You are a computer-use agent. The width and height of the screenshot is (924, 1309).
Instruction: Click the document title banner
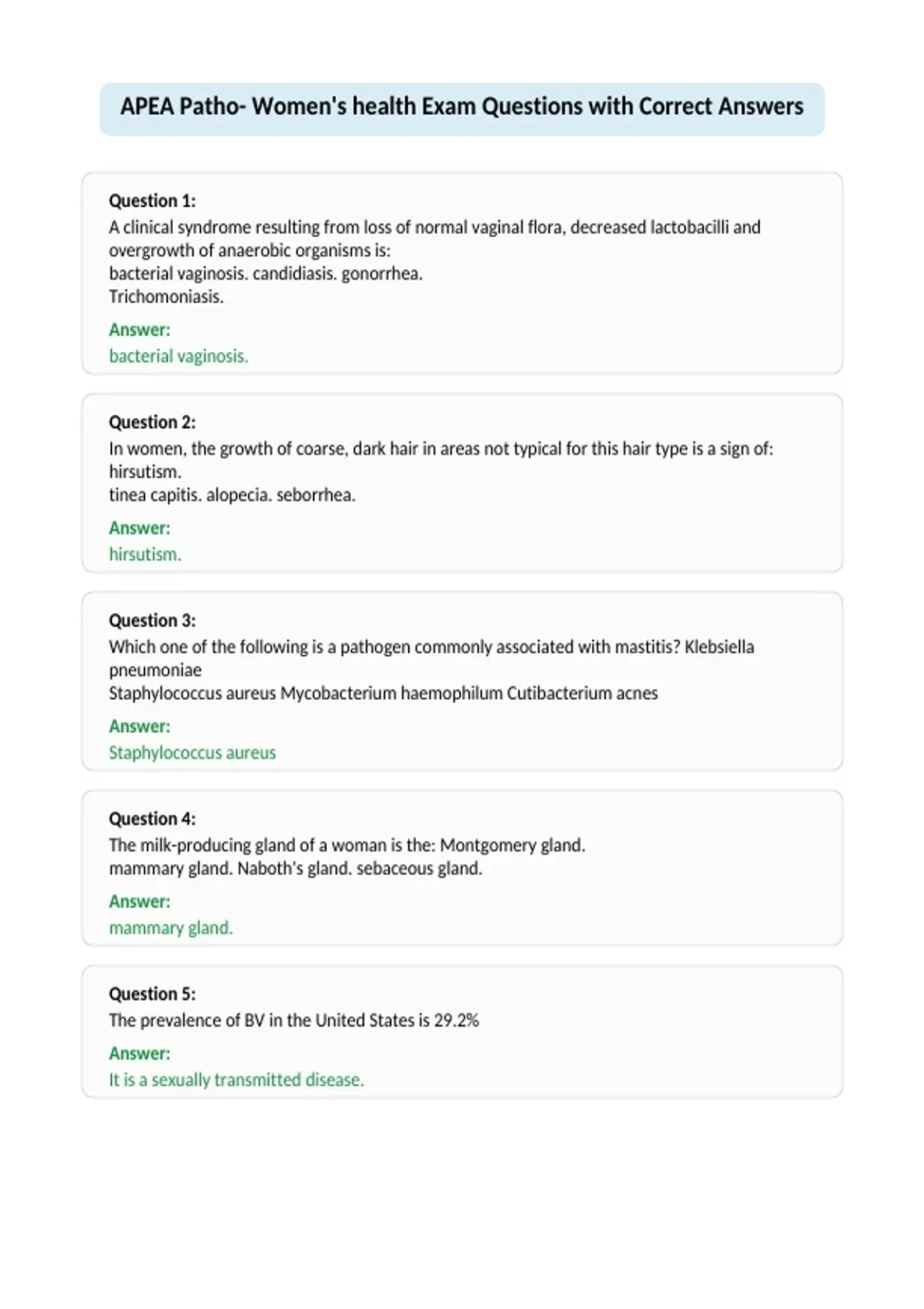click(462, 109)
